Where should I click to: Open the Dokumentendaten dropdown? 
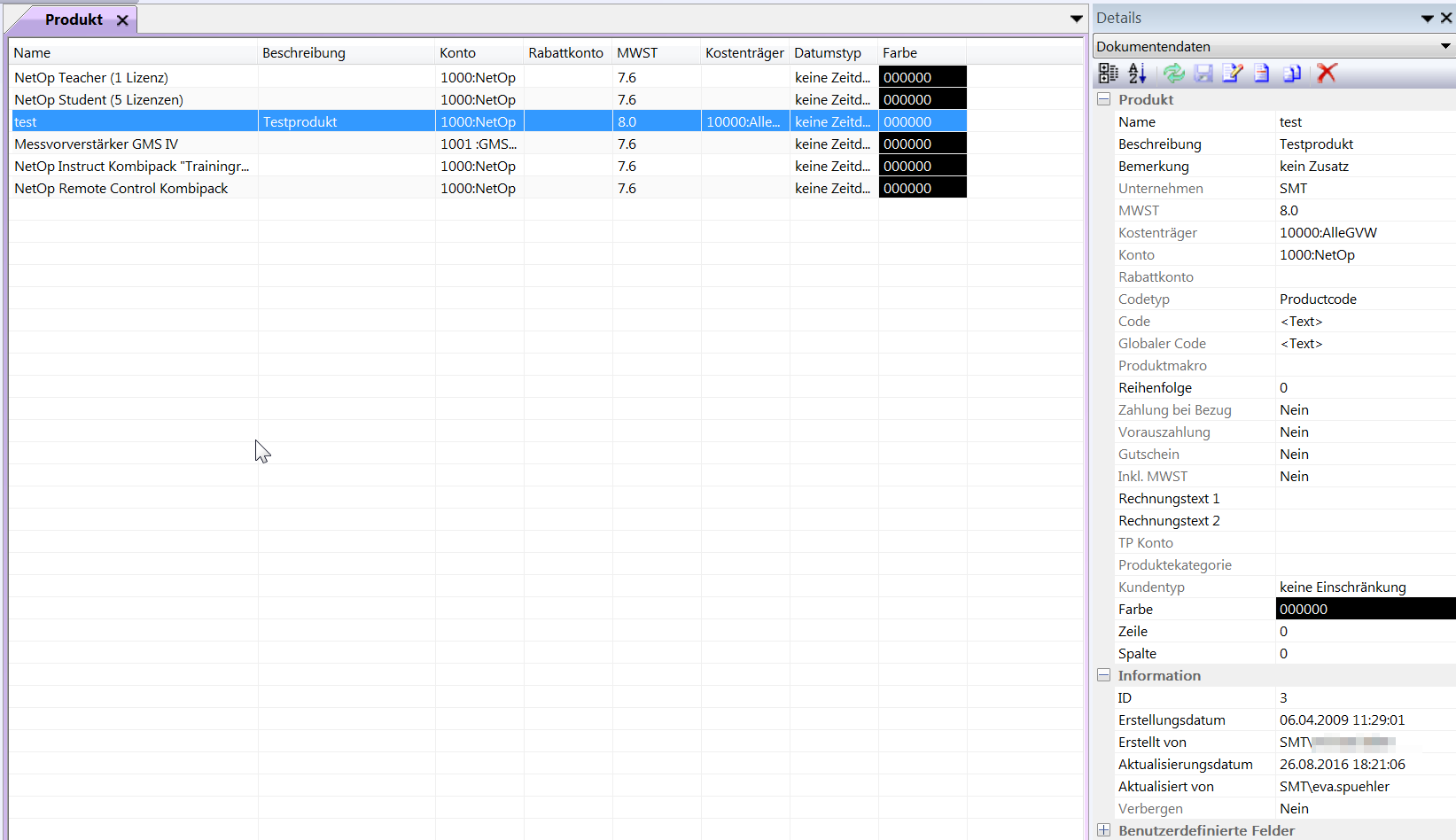(x=1444, y=46)
